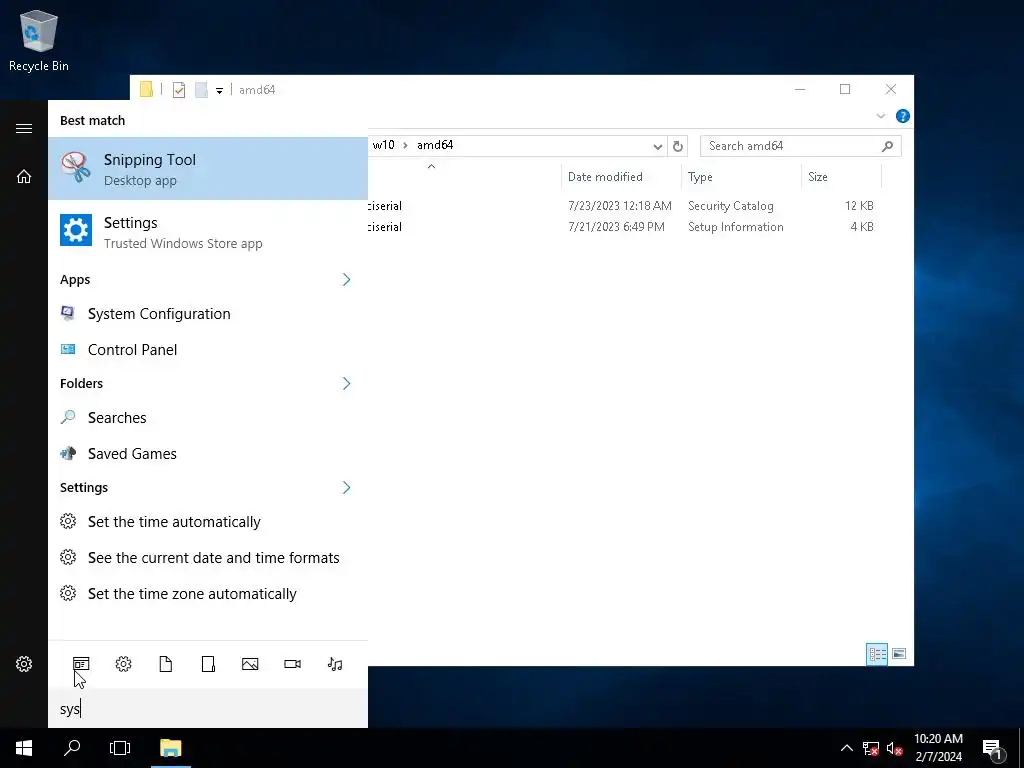The height and width of the screenshot is (768, 1024).
Task: Open the Windows Start button
Action: (x=24, y=748)
